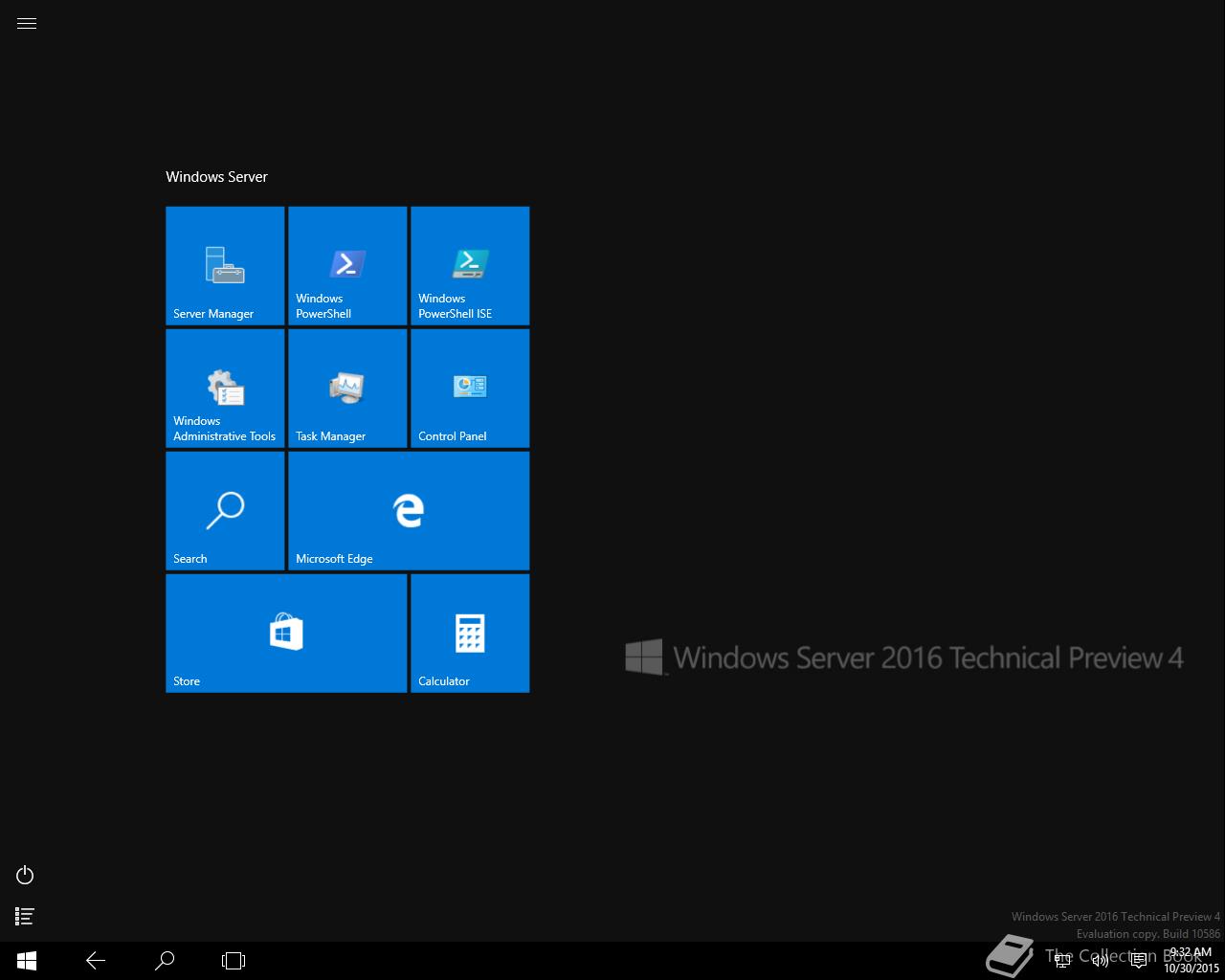Open the Store tile
Image resolution: width=1225 pixels, height=980 pixels.
coord(286,633)
